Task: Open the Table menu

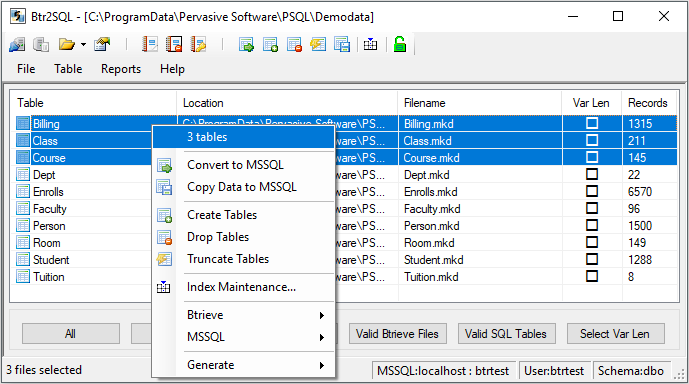Action: coord(68,69)
